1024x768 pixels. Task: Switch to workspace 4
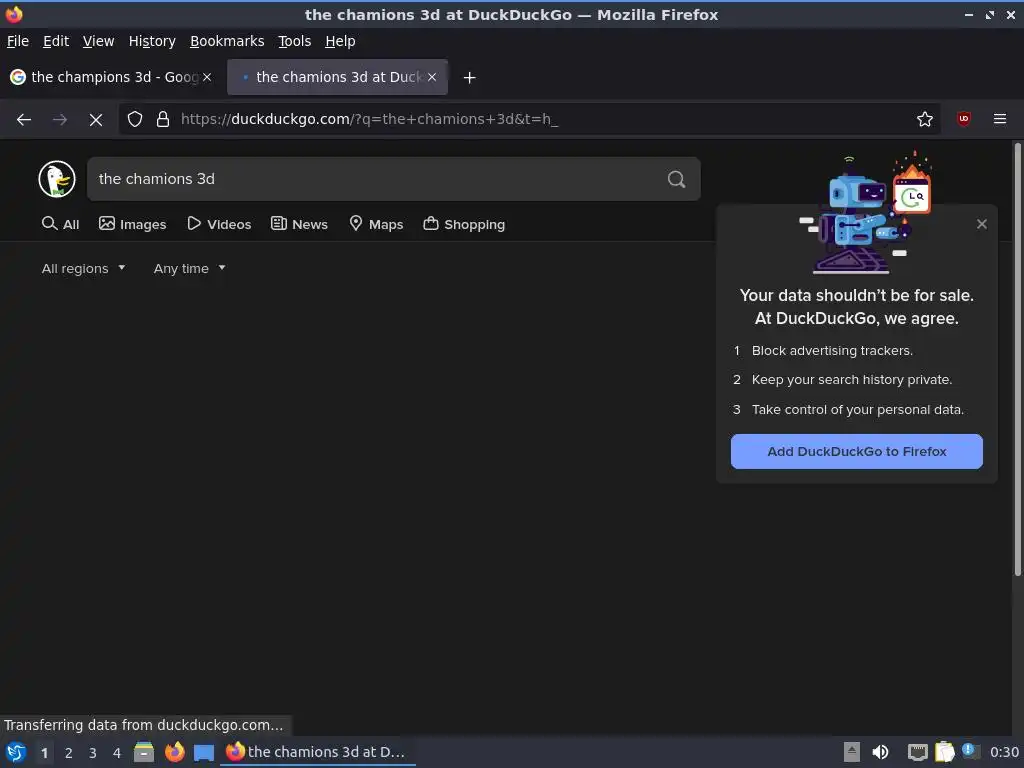117,753
